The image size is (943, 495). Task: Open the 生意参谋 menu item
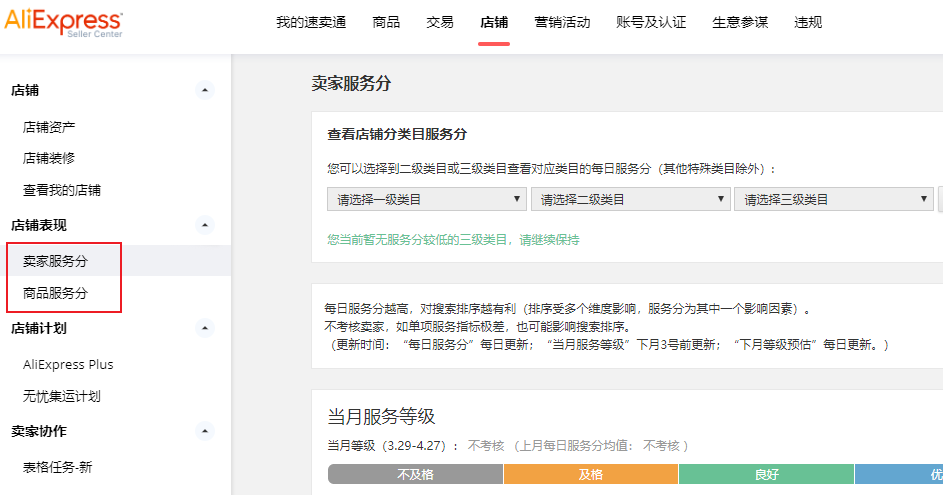(740, 22)
